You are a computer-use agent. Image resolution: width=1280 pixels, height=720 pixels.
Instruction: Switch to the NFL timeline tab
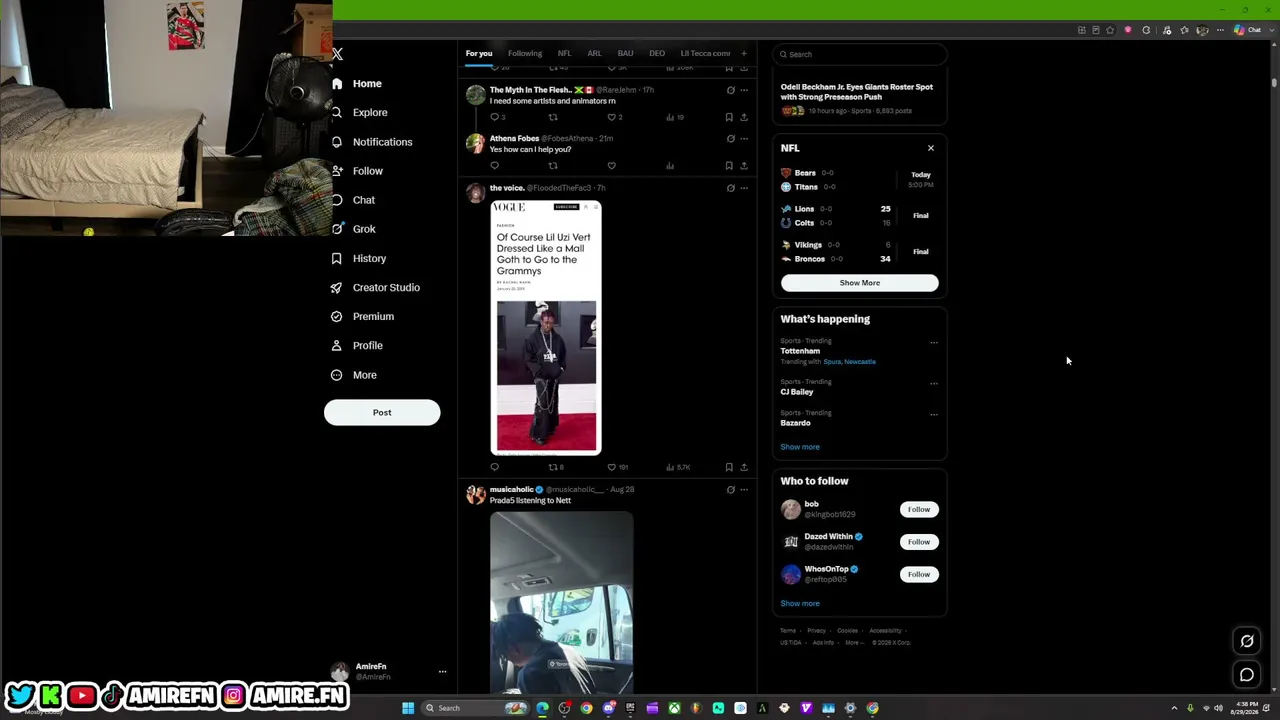coord(565,54)
